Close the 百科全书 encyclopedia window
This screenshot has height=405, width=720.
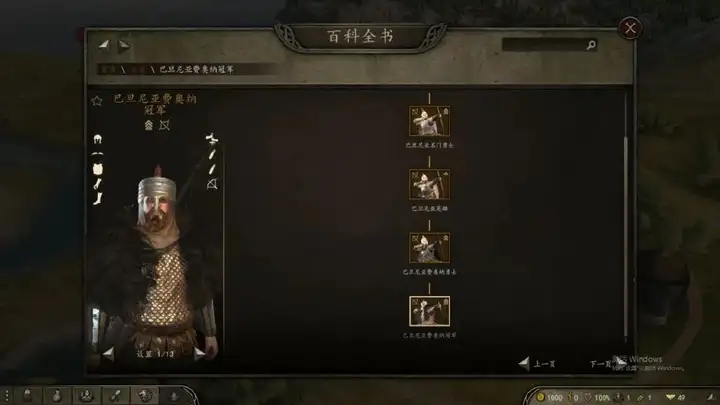point(630,28)
